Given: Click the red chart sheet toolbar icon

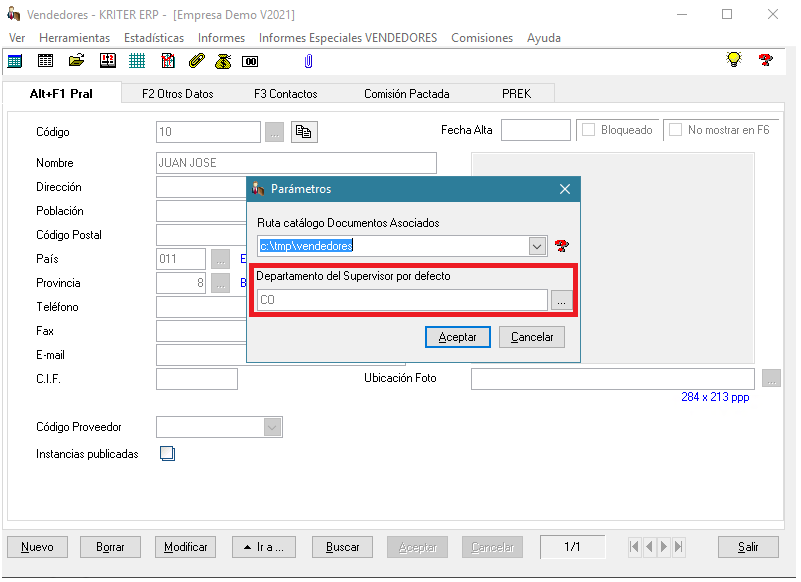Looking at the screenshot, I should (x=168, y=61).
